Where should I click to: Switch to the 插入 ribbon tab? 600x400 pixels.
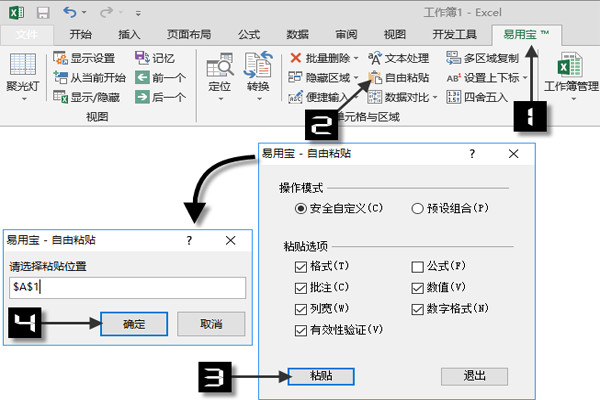pyautogui.click(x=129, y=34)
